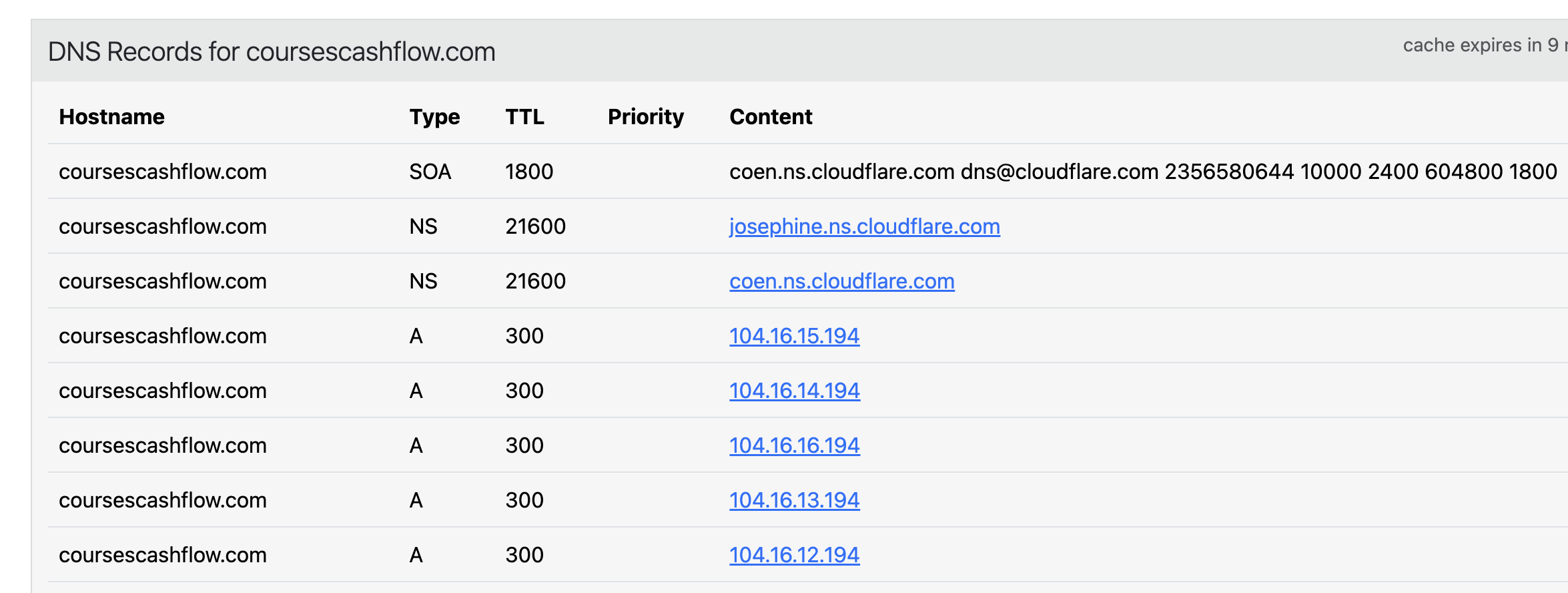Viewport: 1568px width, 593px height.
Task: Click the Priority column header
Action: (x=645, y=117)
